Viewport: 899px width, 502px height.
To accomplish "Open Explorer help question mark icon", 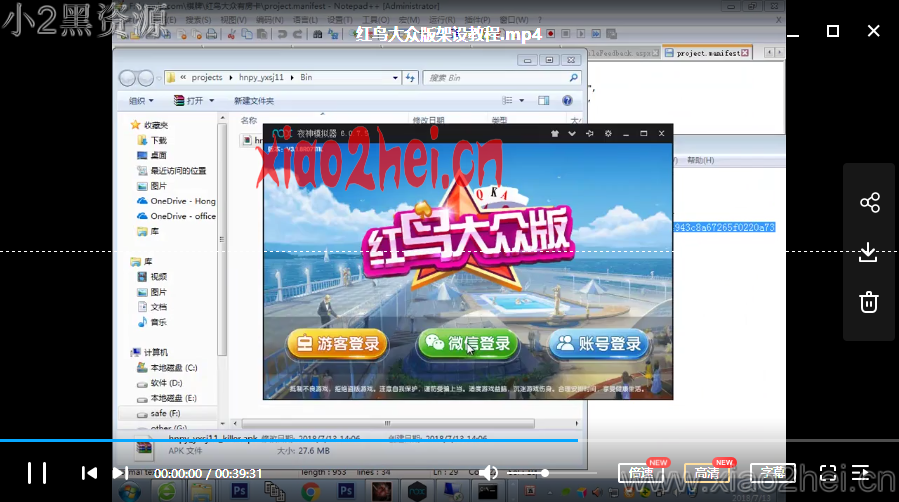I will click(567, 101).
